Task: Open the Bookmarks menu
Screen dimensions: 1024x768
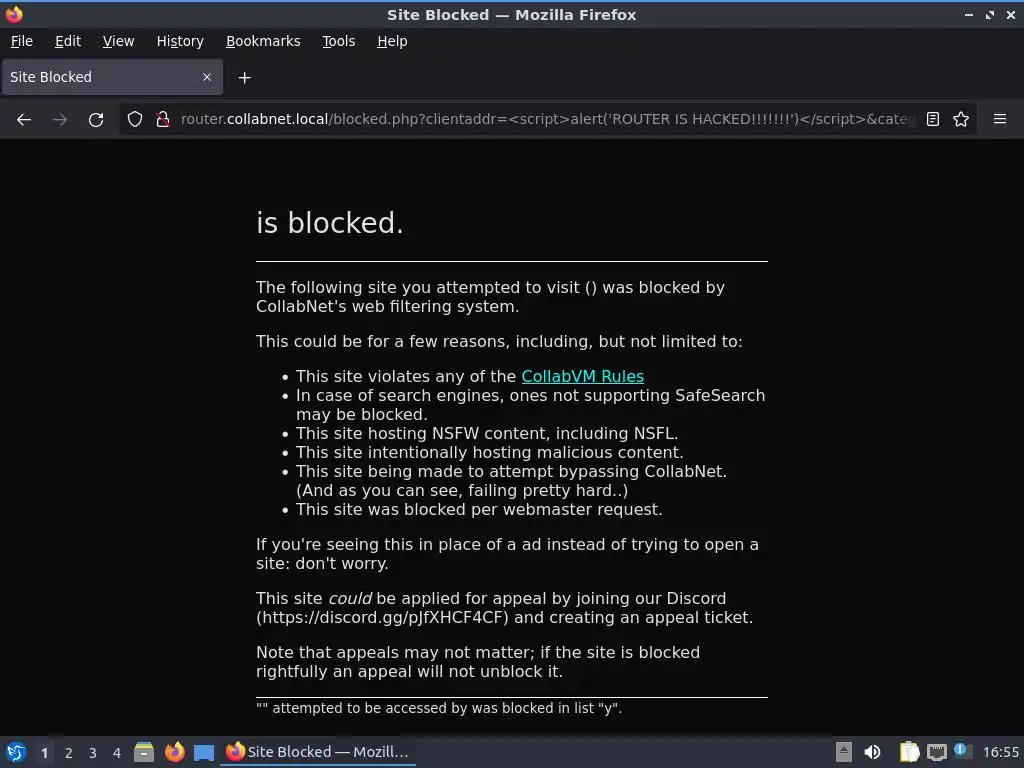Action: click(263, 41)
